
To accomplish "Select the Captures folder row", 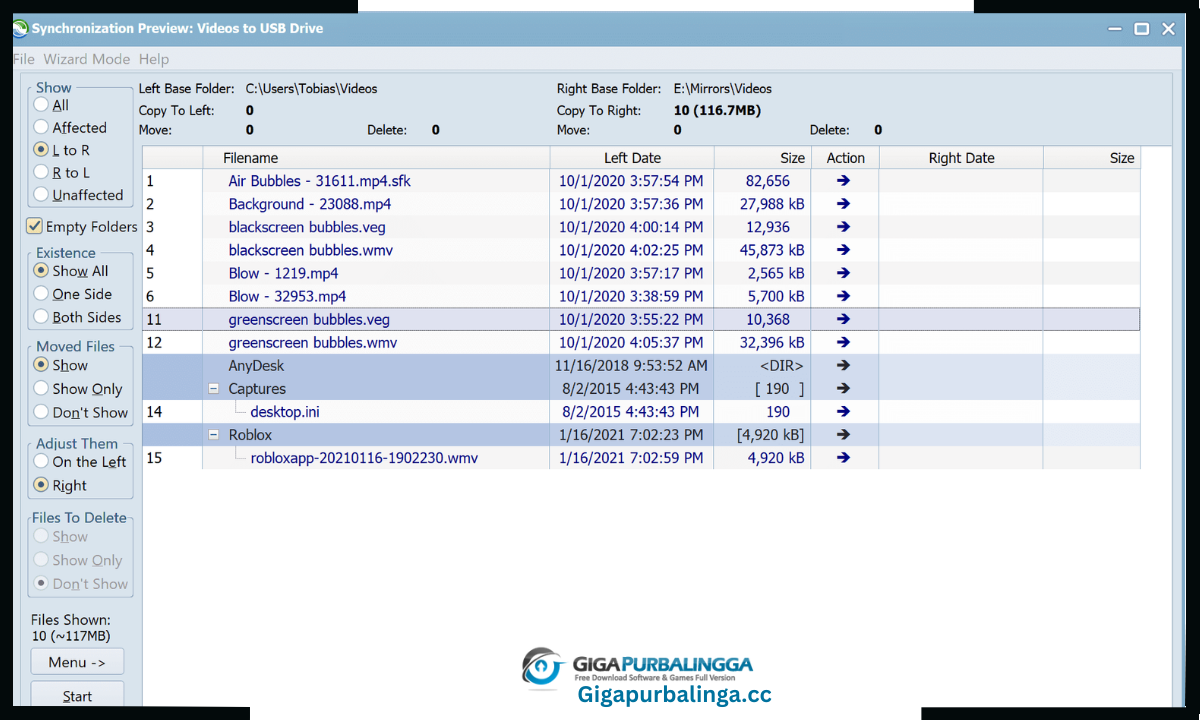I will 641,389.
